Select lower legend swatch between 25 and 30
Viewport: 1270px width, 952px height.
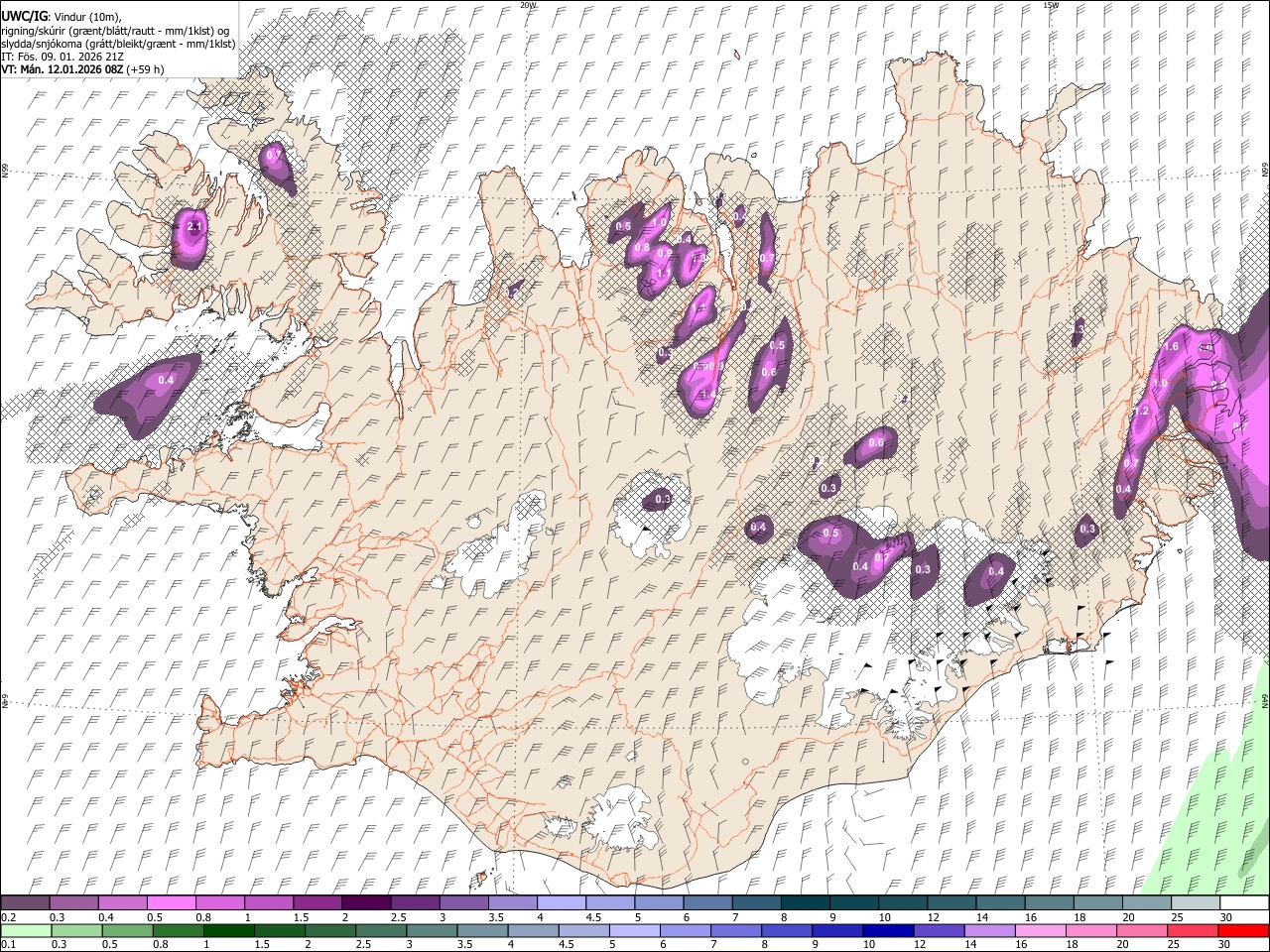click(1193, 930)
